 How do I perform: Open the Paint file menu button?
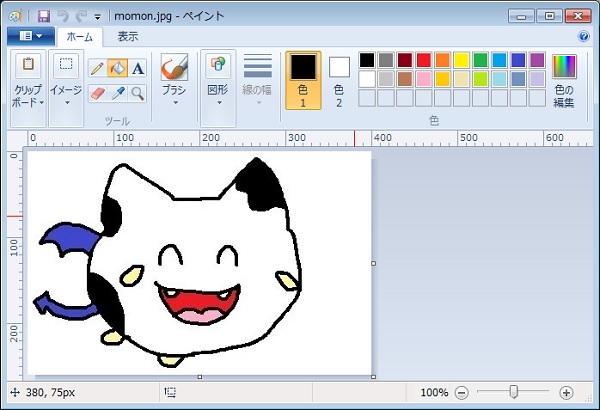[31, 36]
